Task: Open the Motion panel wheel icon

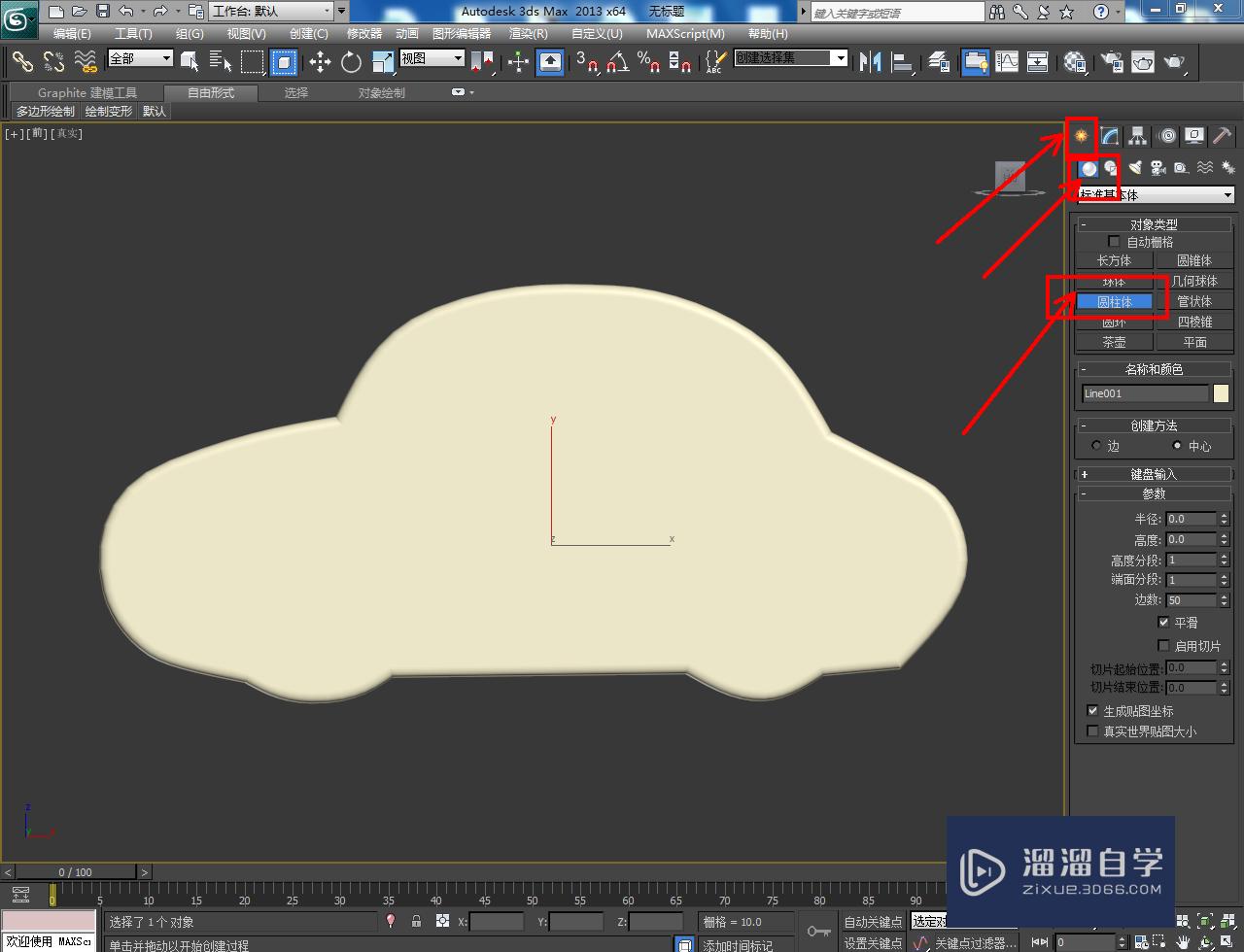Action: (1167, 136)
